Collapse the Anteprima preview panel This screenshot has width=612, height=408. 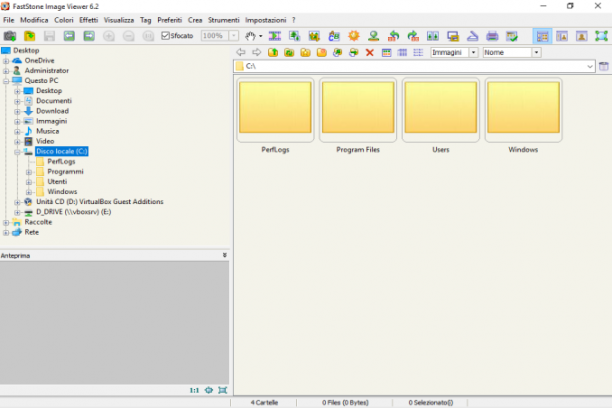(224, 255)
